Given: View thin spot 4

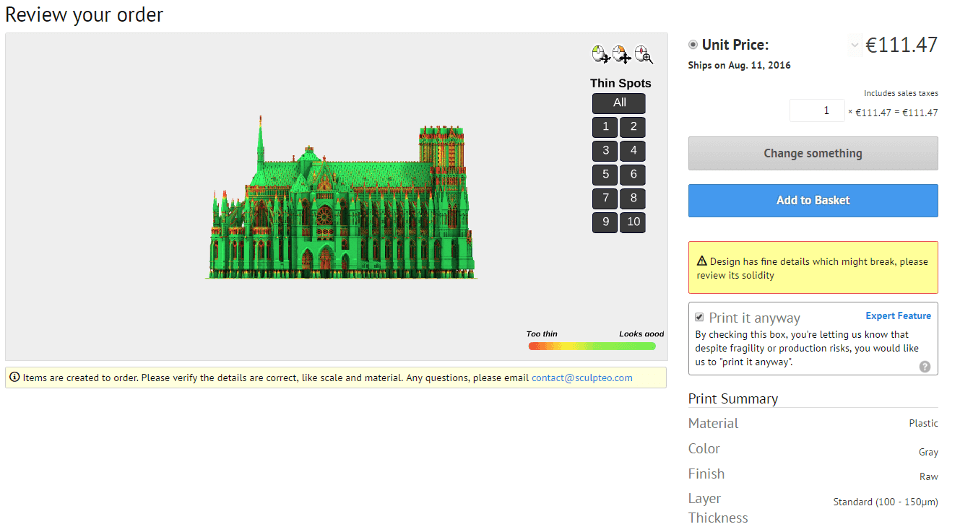Looking at the screenshot, I should click(x=632, y=151).
